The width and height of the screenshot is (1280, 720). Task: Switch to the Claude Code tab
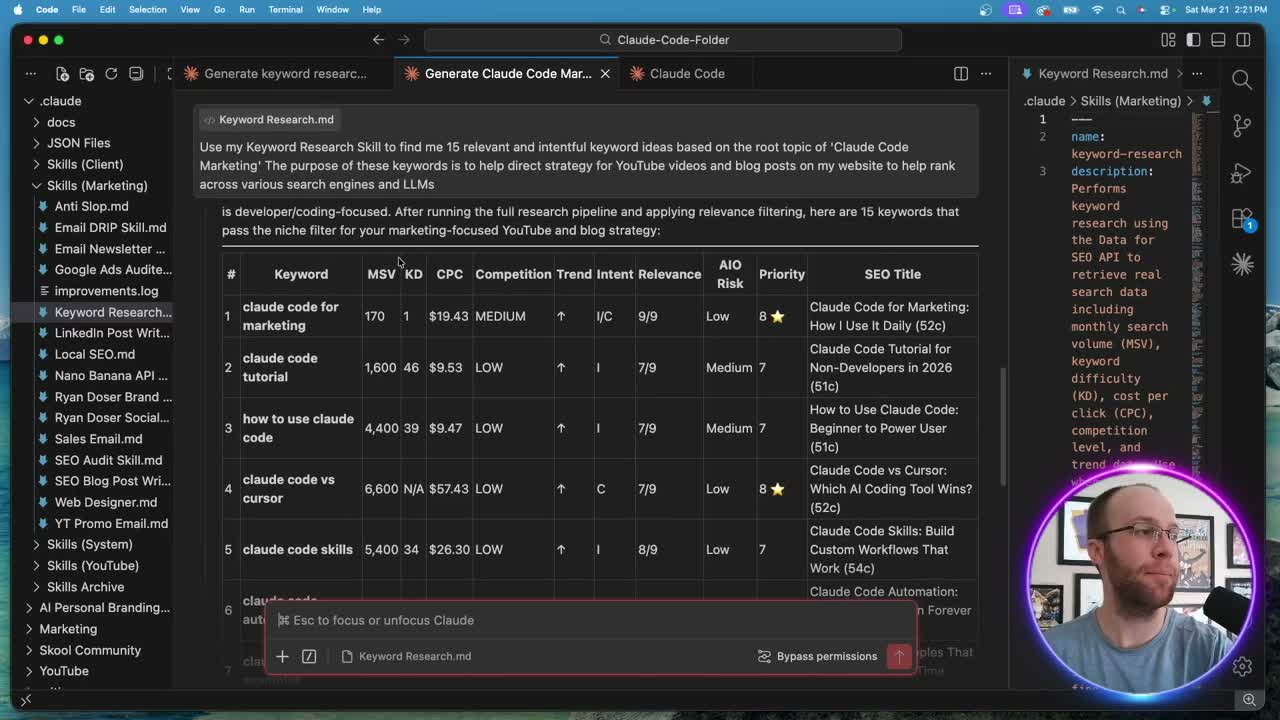(687, 73)
